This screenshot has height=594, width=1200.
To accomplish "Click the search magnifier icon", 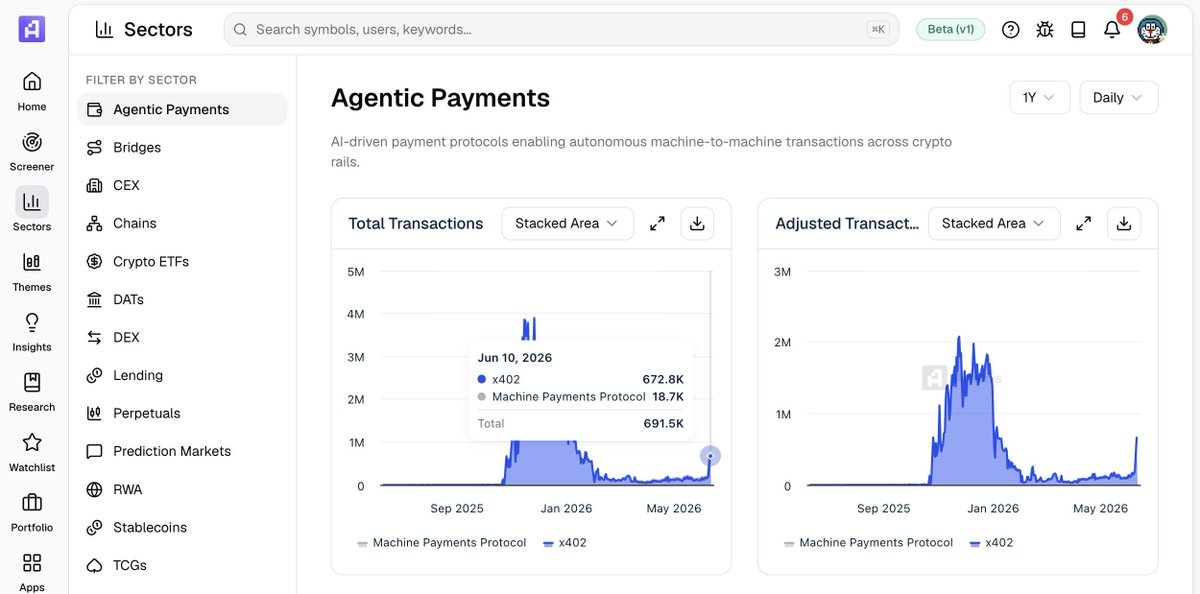I will [x=240, y=29].
